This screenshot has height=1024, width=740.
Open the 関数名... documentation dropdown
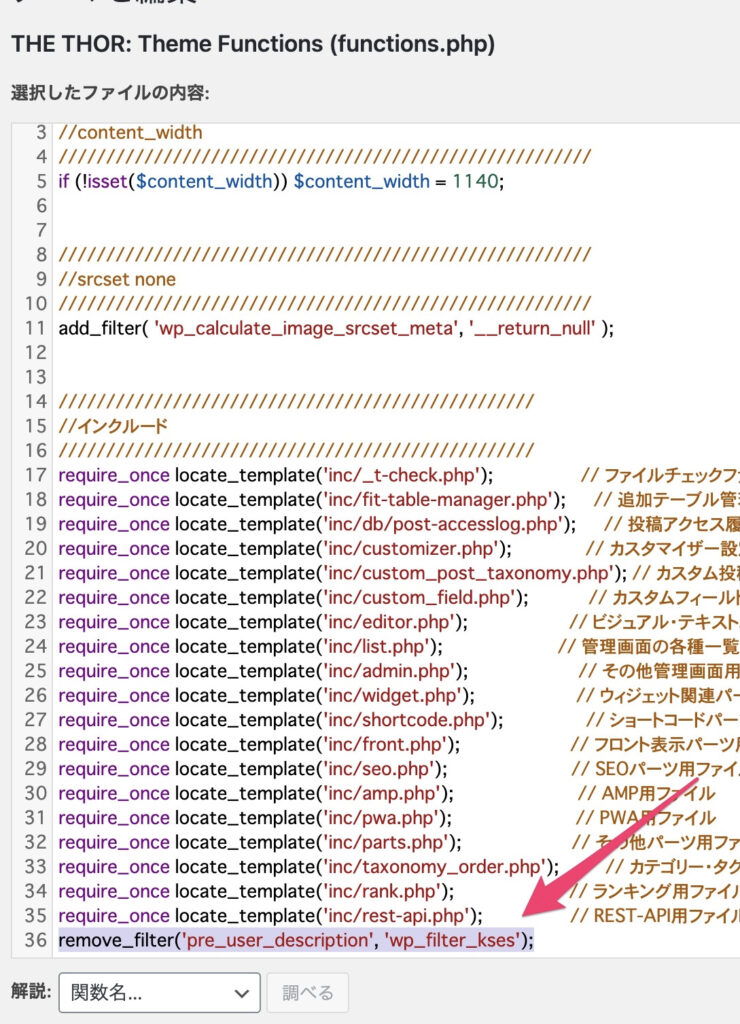[x=159, y=993]
